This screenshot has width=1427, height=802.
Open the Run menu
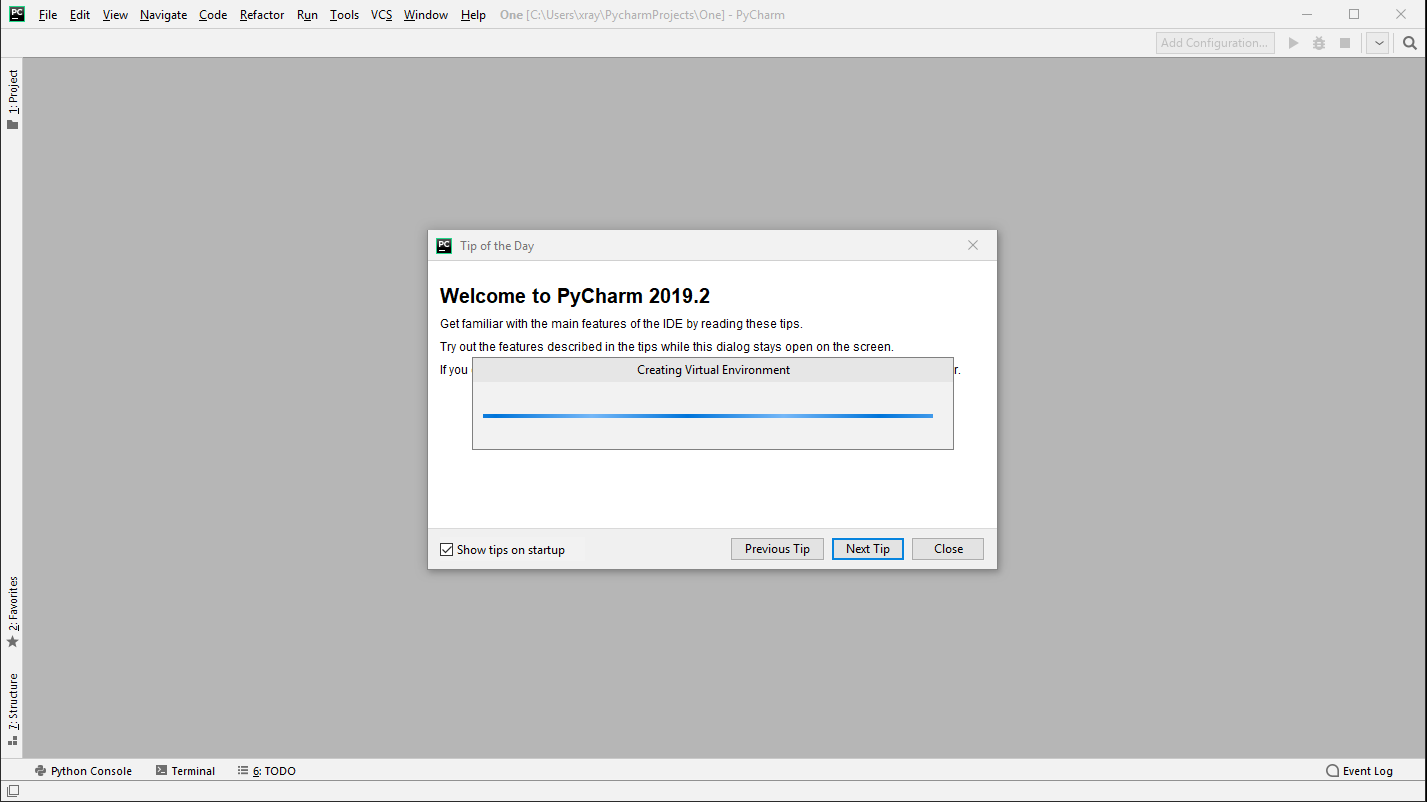point(307,15)
